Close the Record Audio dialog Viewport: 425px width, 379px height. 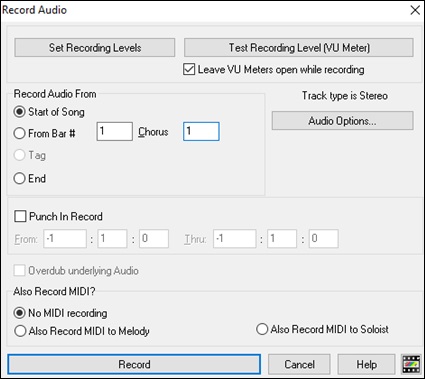(x=415, y=10)
